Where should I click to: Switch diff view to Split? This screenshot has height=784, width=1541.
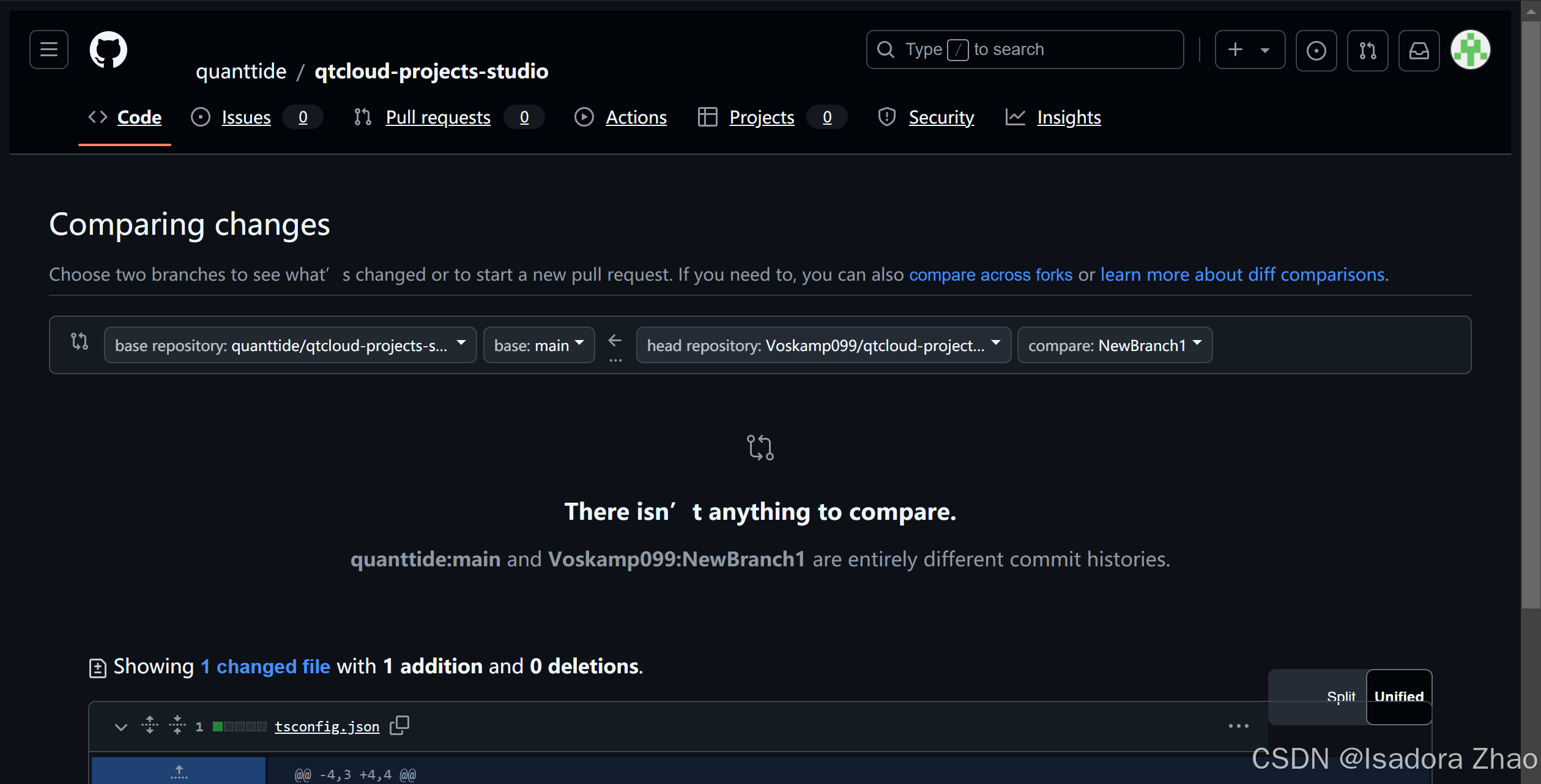tap(1340, 697)
